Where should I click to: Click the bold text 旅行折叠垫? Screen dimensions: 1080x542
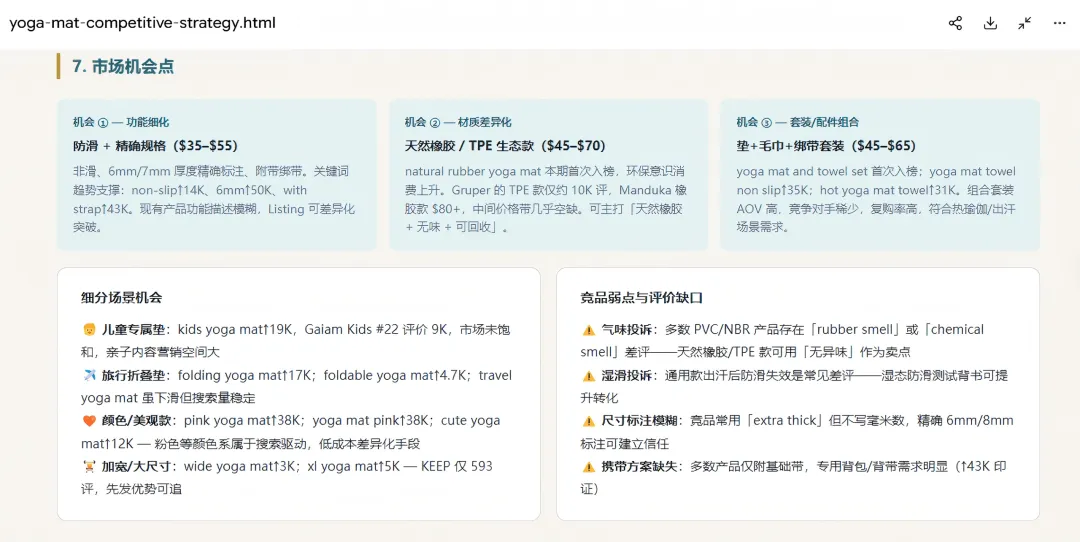[134, 375]
